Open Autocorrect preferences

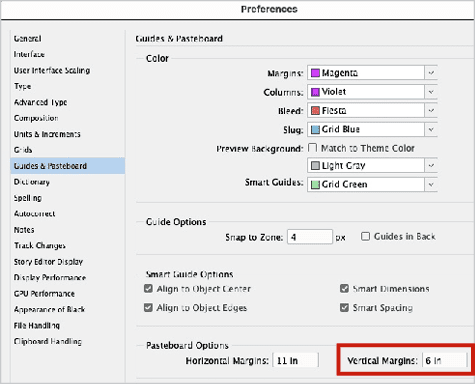click(34, 214)
